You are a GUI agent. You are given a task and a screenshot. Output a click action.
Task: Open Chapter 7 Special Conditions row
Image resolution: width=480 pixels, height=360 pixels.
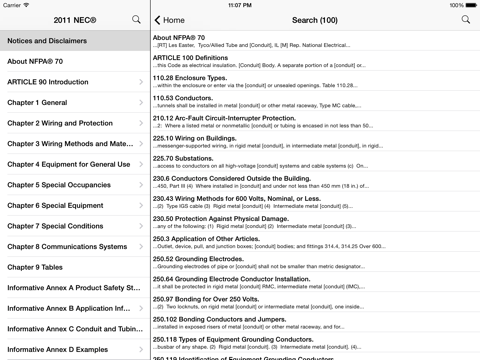pos(75,226)
